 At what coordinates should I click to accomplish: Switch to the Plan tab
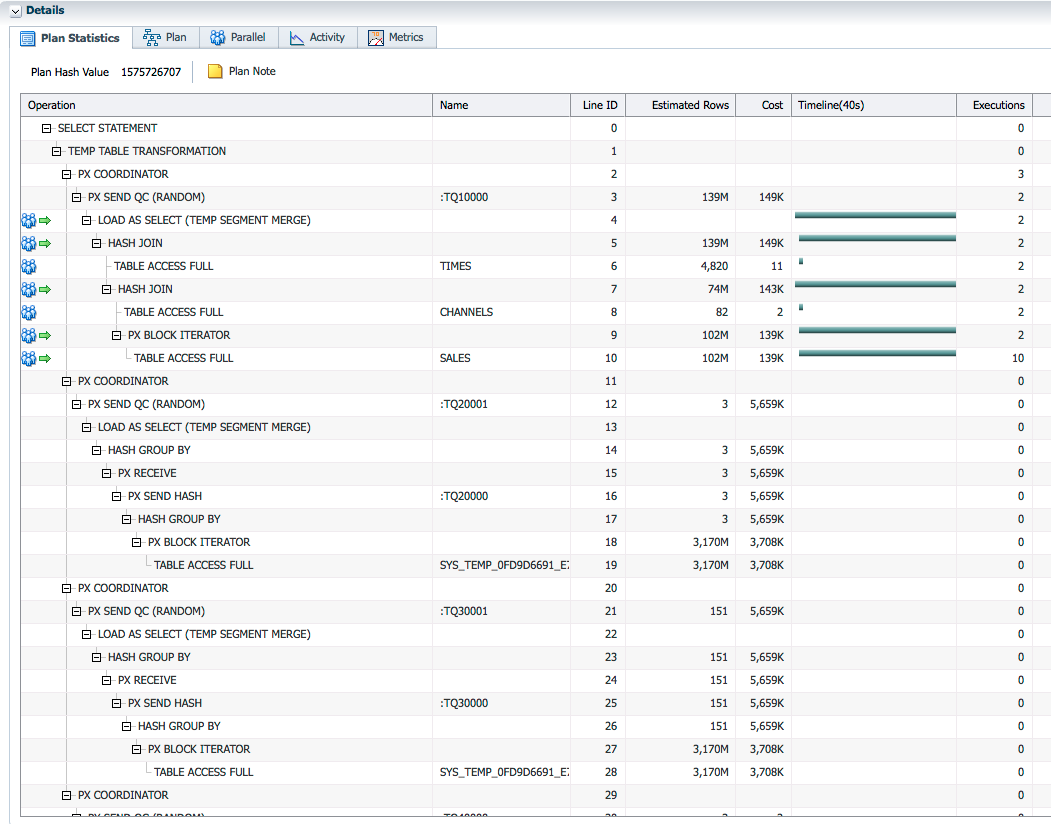[165, 38]
